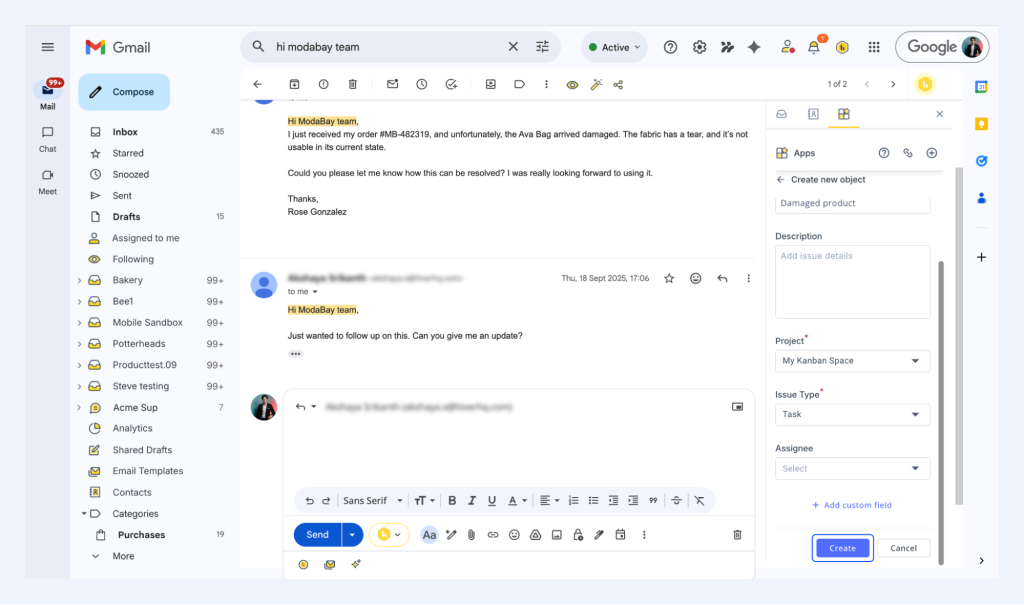Switch to the Chat section

coord(47,139)
